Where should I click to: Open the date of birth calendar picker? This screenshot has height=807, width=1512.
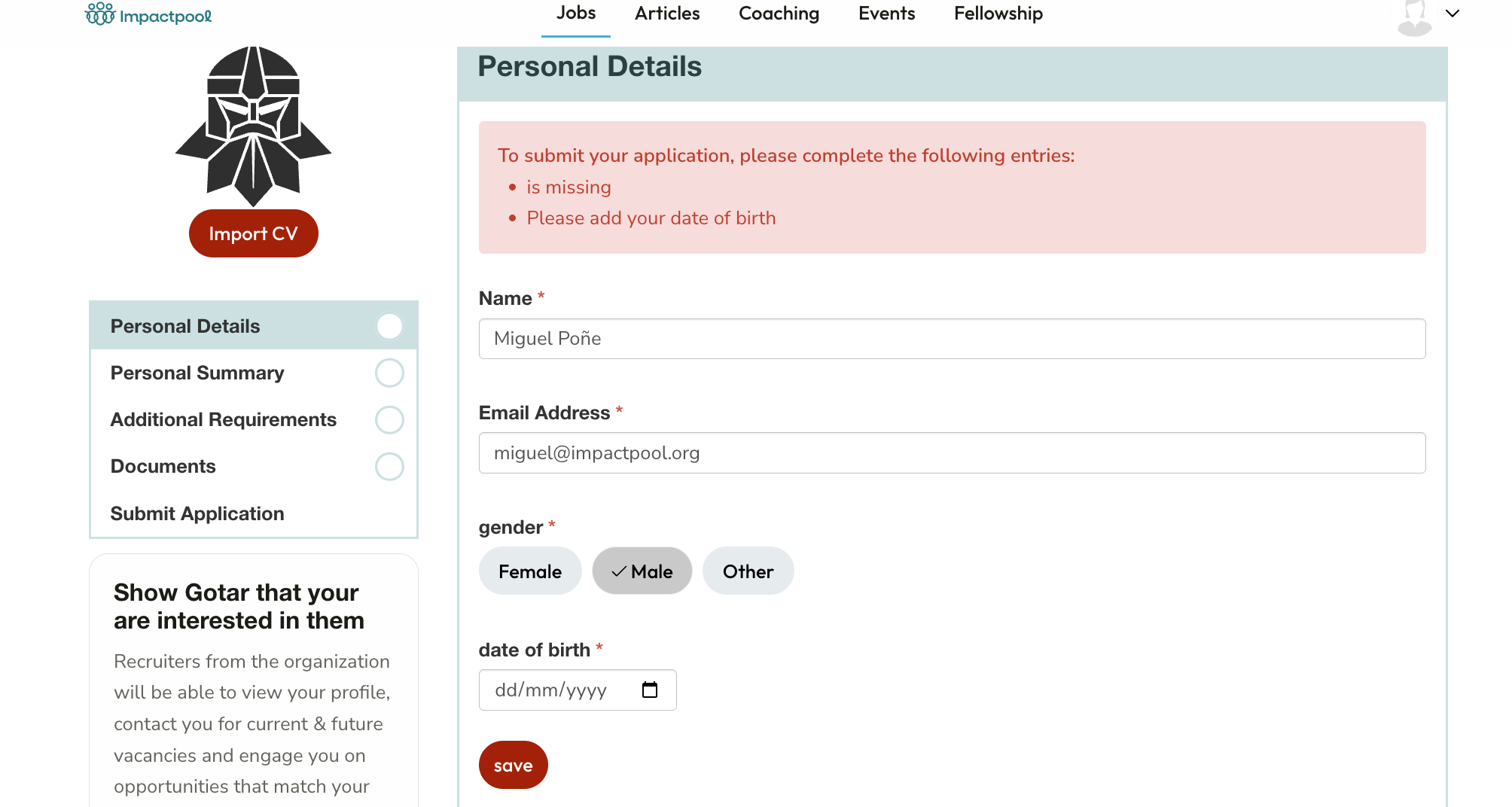point(649,690)
